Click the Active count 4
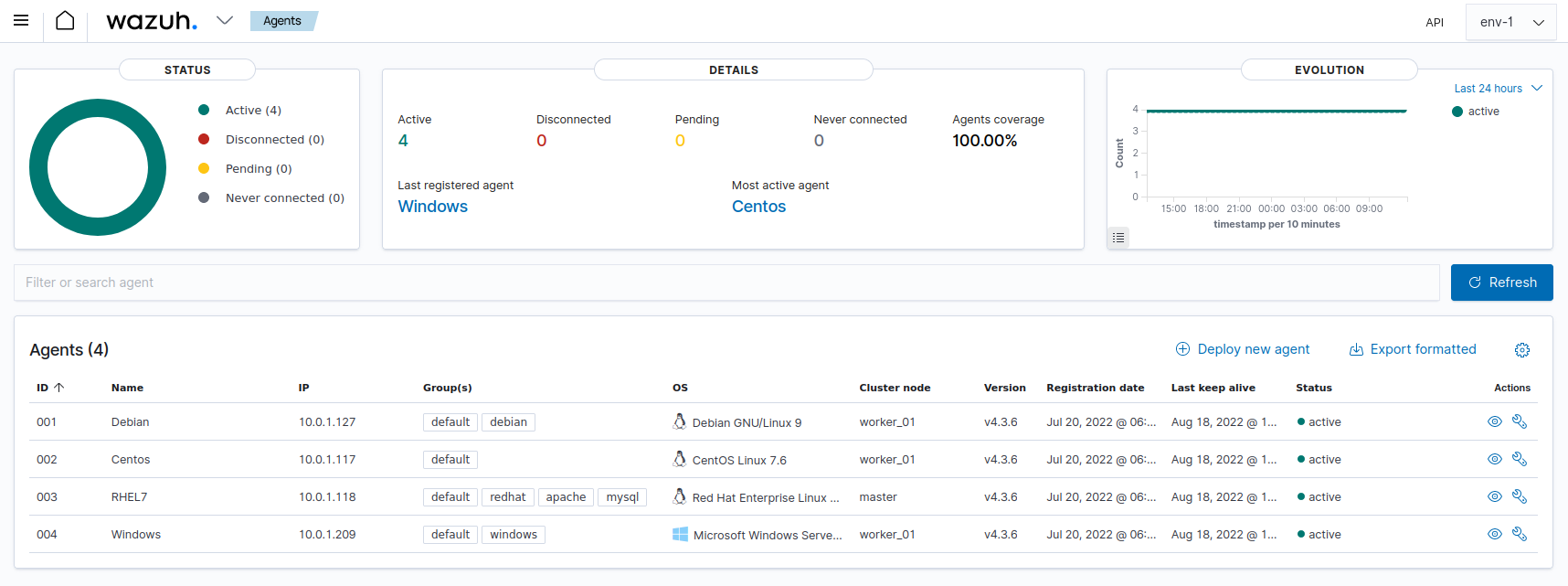 [403, 141]
